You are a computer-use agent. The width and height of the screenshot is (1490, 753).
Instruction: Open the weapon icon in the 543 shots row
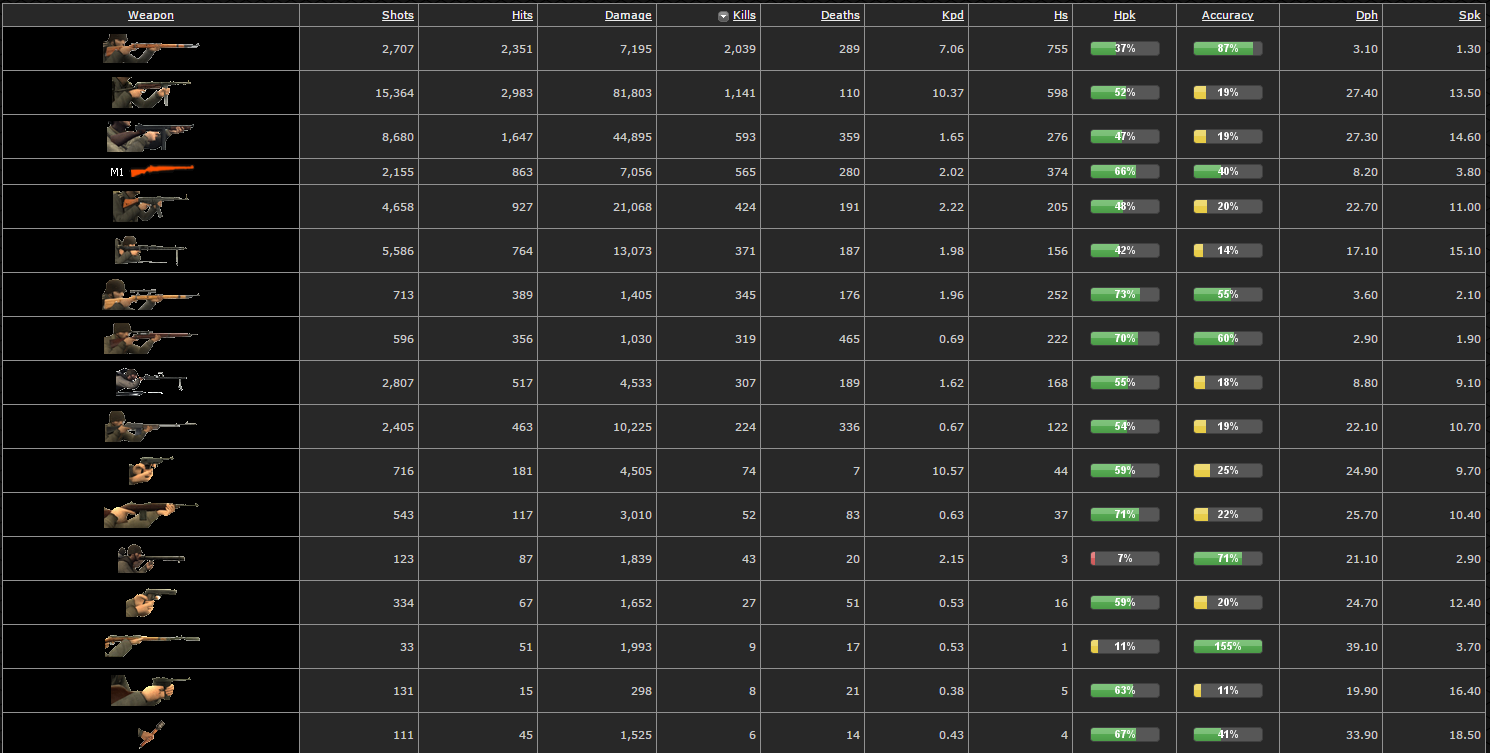pyautogui.click(x=151, y=514)
